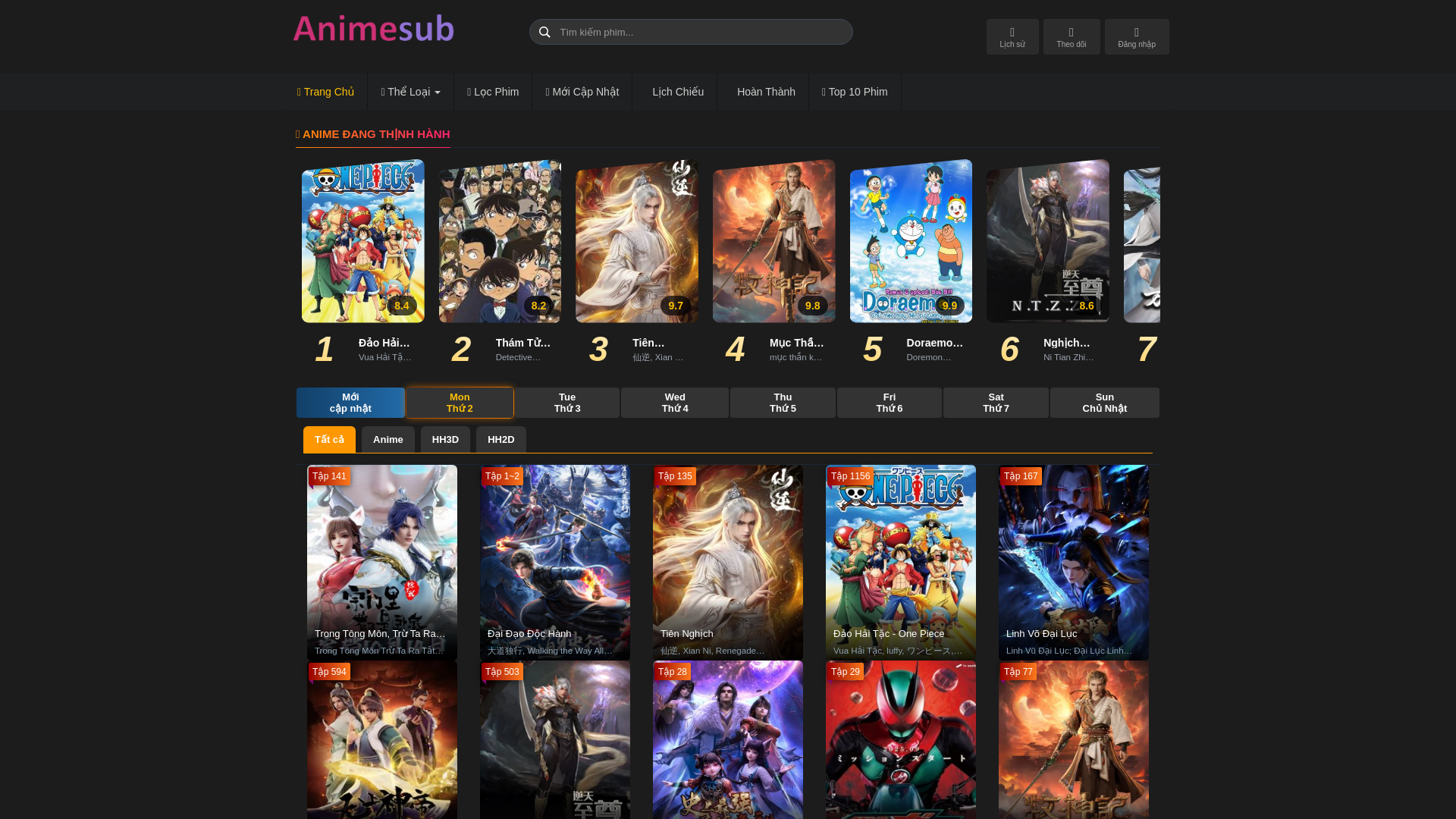The width and height of the screenshot is (1456, 819).
Task: Open Lịch Chiếu schedule menu
Action: tap(675, 92)
